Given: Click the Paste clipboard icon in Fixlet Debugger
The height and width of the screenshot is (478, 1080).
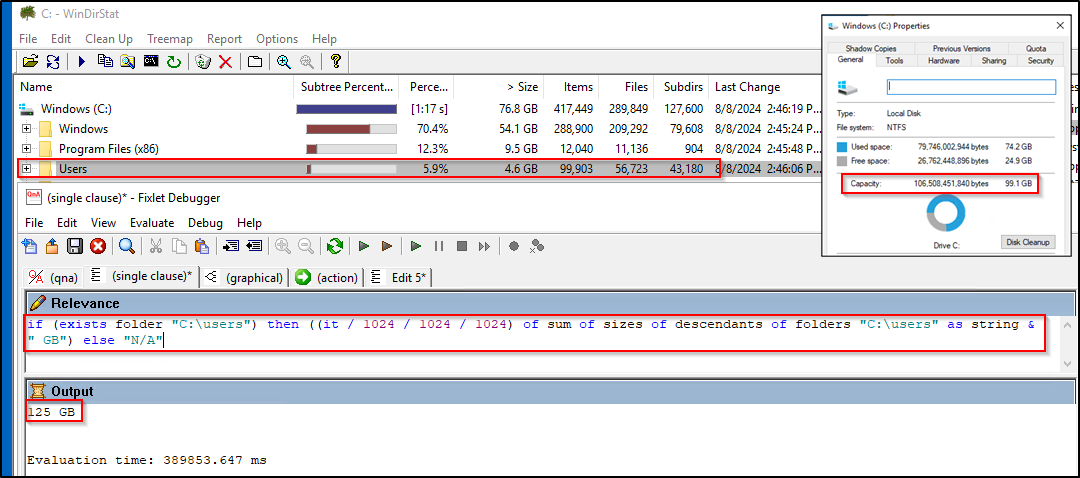Looking at the screenshot, I should click(201, 246).
